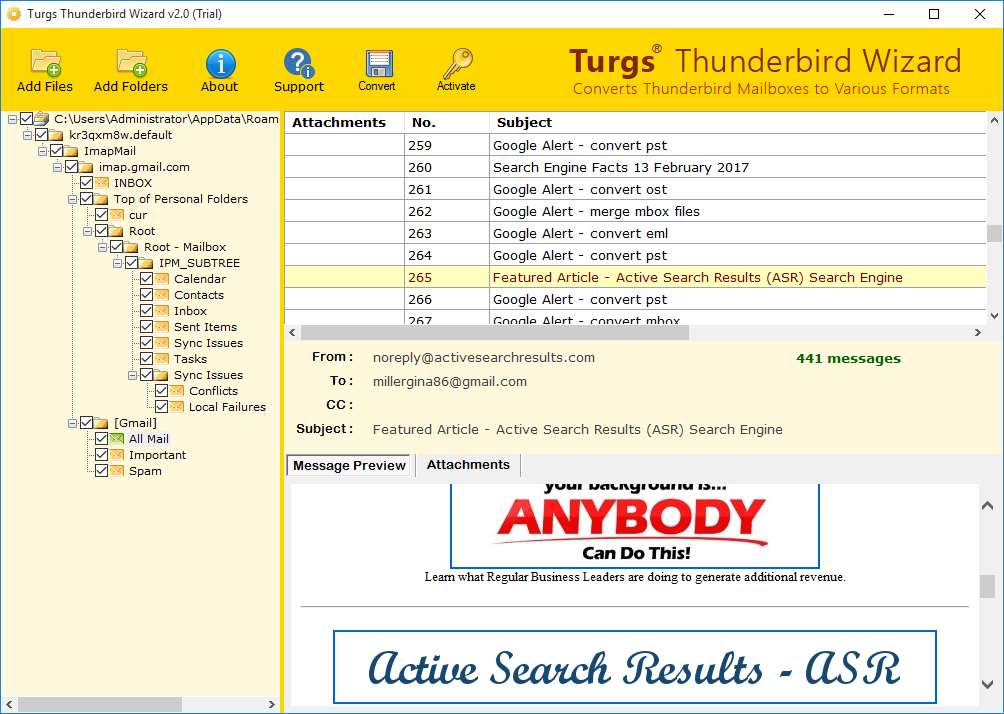
Task: Open the Active Search Results - ASR banner
Action: coord(635,667)
